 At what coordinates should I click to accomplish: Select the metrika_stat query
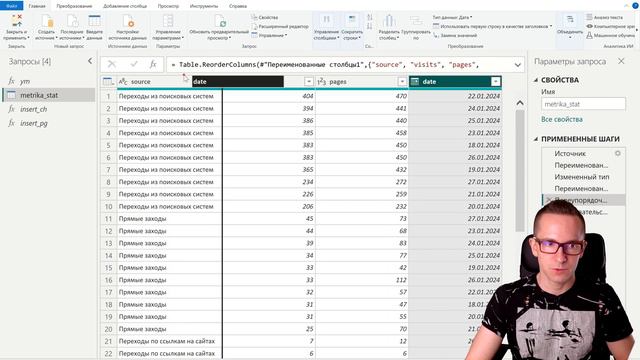click(x=49, y=95)
